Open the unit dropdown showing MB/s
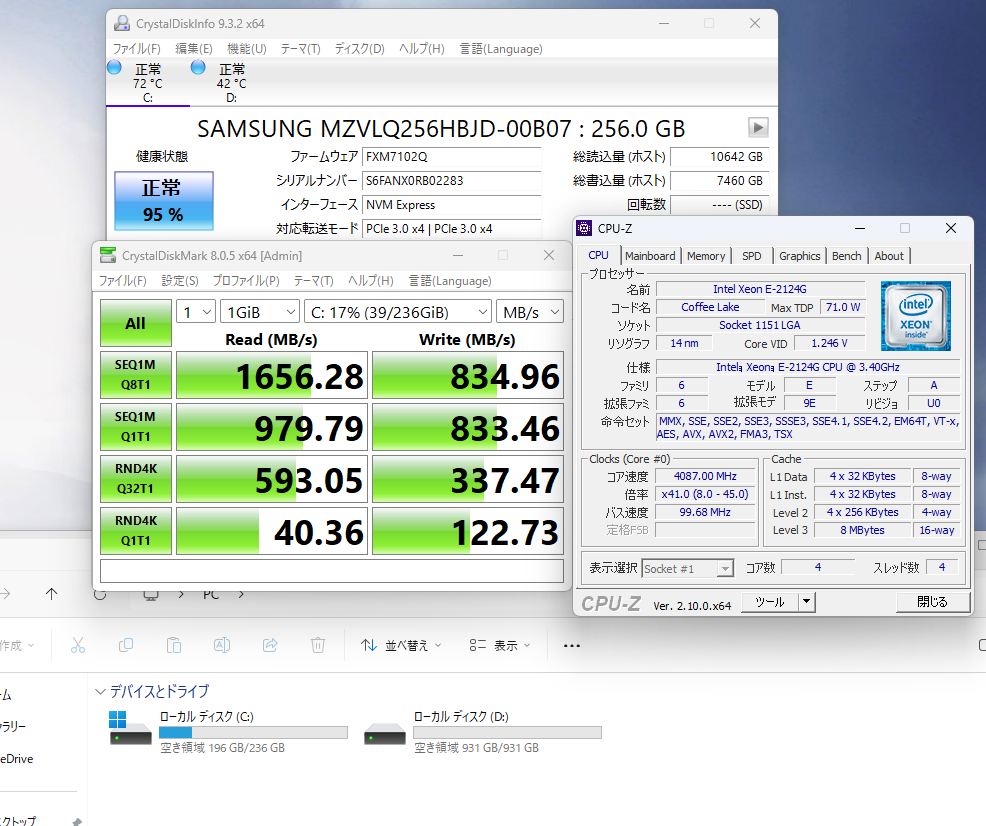986x826 pixels. point(529,312)
